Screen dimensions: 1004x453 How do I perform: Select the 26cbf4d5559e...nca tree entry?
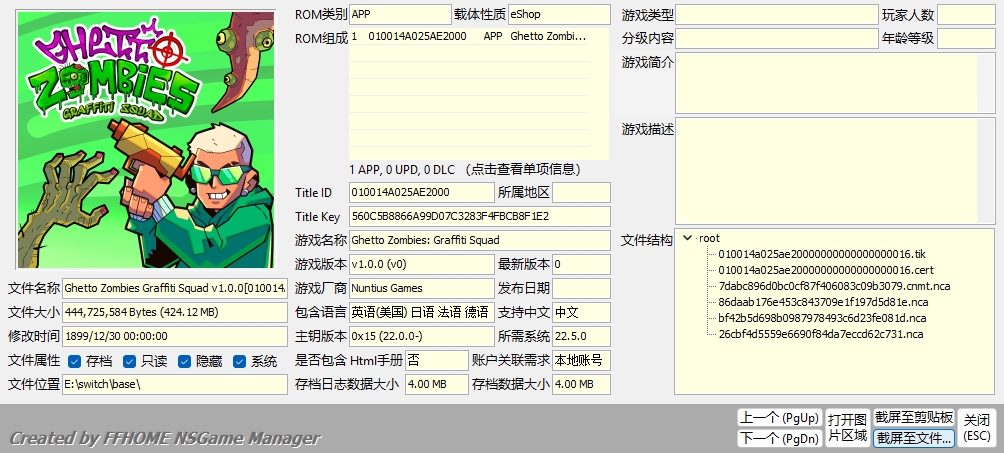[x=821, y=334]
